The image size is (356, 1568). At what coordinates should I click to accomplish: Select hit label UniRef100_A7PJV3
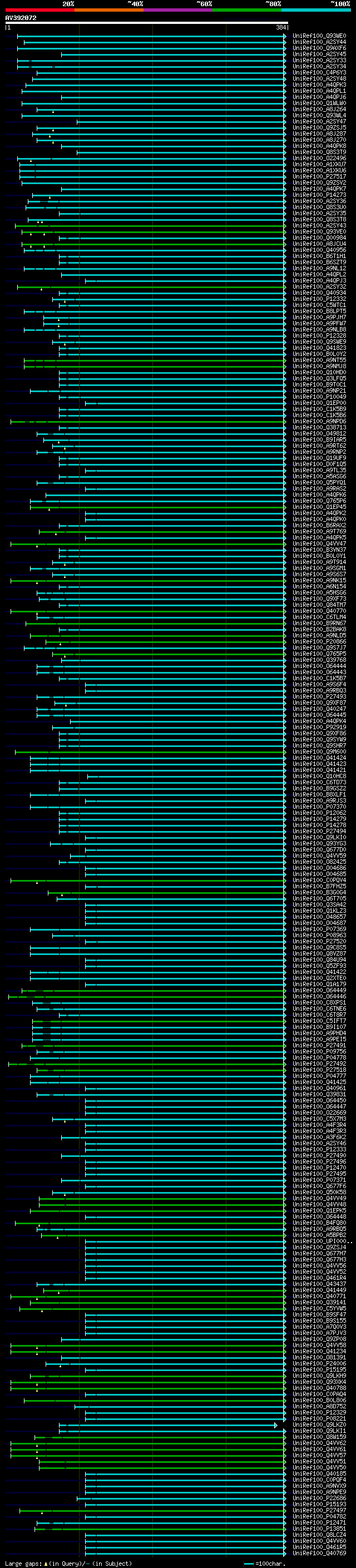point(319,1333)
